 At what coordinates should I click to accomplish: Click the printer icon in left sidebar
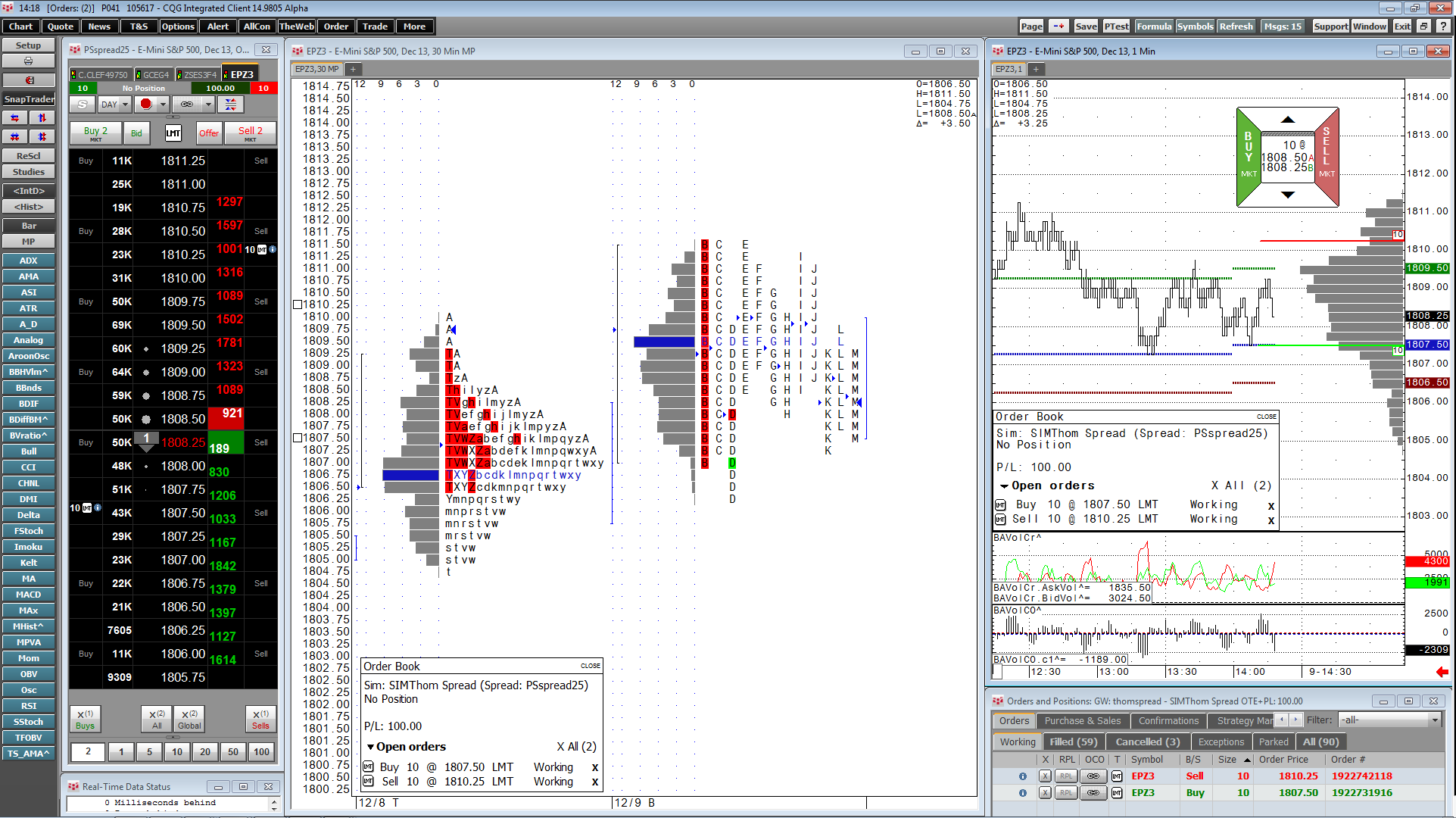click(x=28, y=61)
